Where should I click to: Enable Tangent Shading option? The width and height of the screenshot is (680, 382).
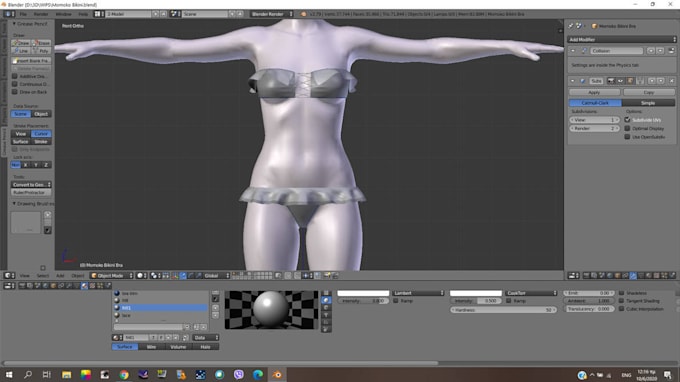pos(621,301)
